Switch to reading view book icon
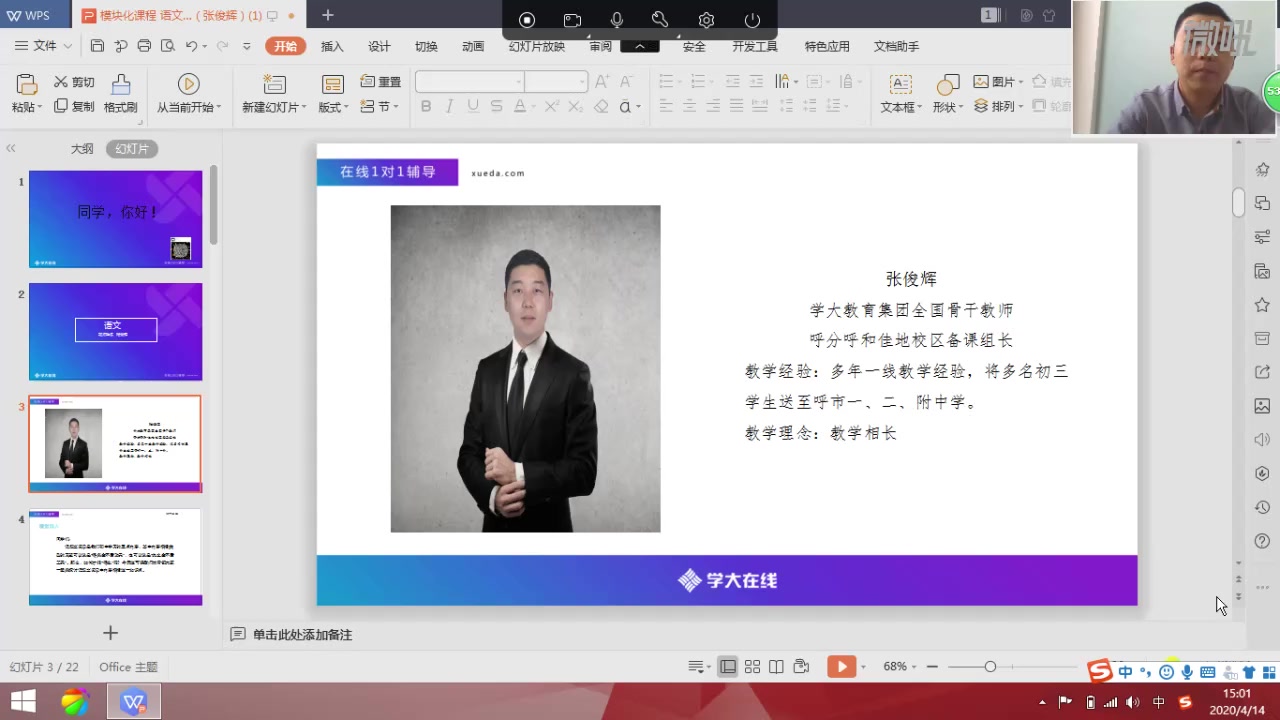Image resolution: width=1280 pixels, height=720 pixels. coord(776,667)
